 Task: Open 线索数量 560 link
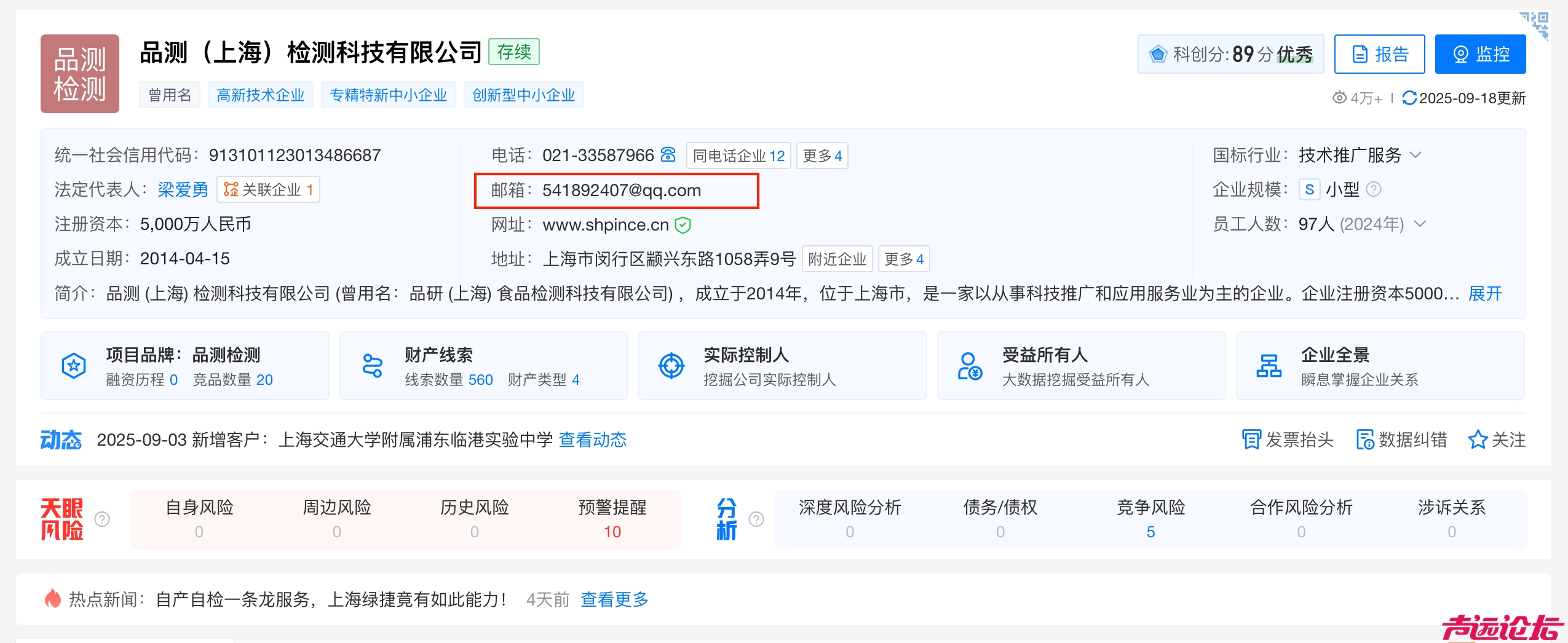[x=449, y=380]
